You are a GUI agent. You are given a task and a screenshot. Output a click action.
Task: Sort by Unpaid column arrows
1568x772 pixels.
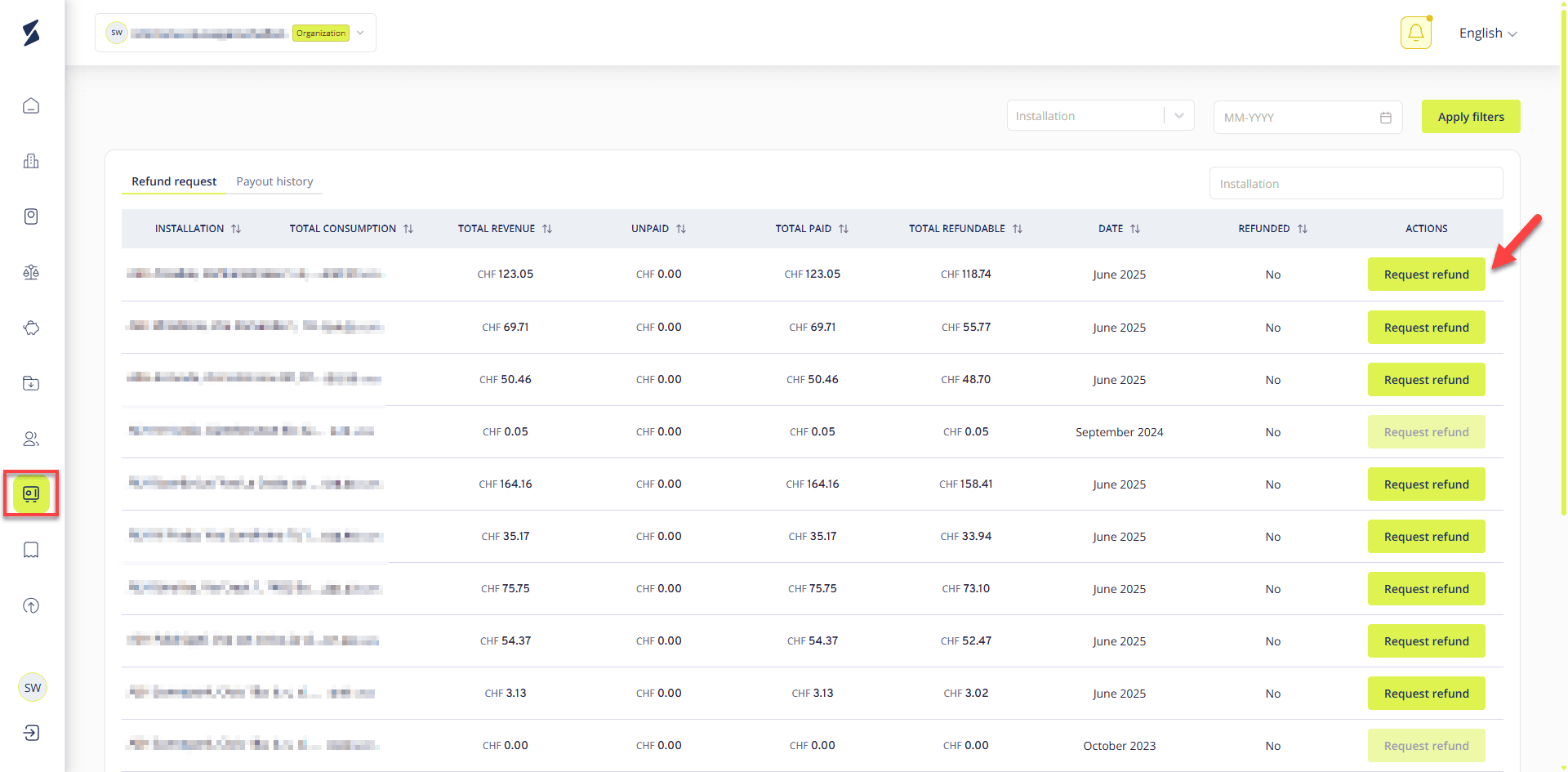[x=681, y=229]
